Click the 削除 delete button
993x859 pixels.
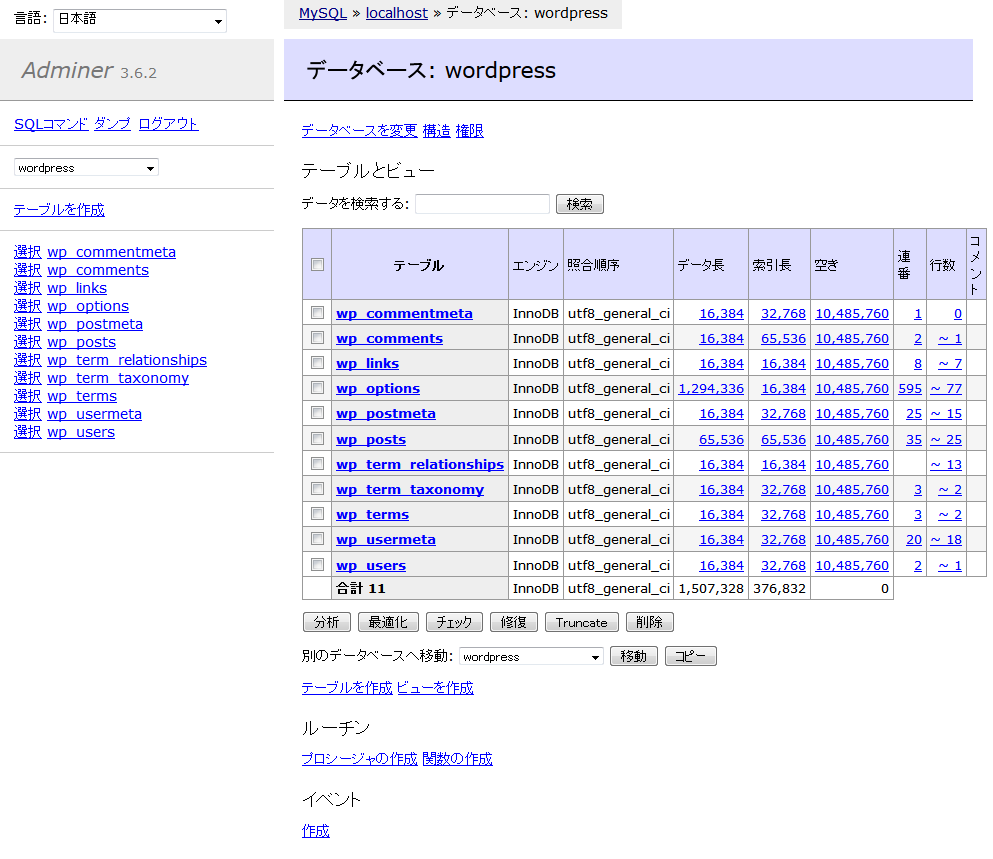tap(649, 622)
